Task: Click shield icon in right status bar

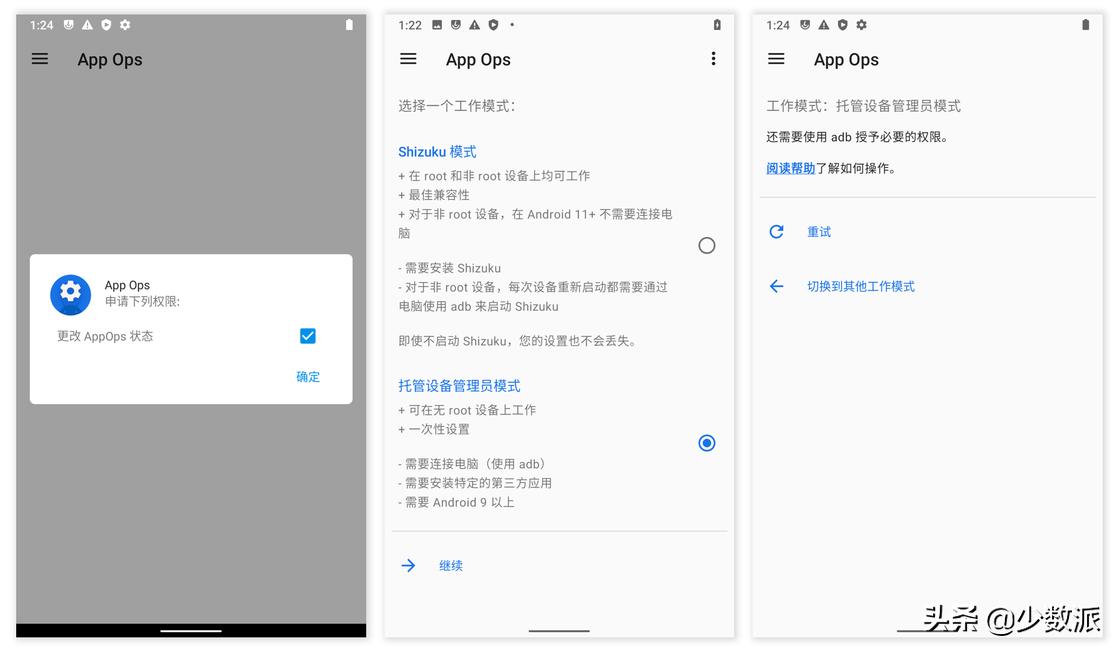Action: 843,25
